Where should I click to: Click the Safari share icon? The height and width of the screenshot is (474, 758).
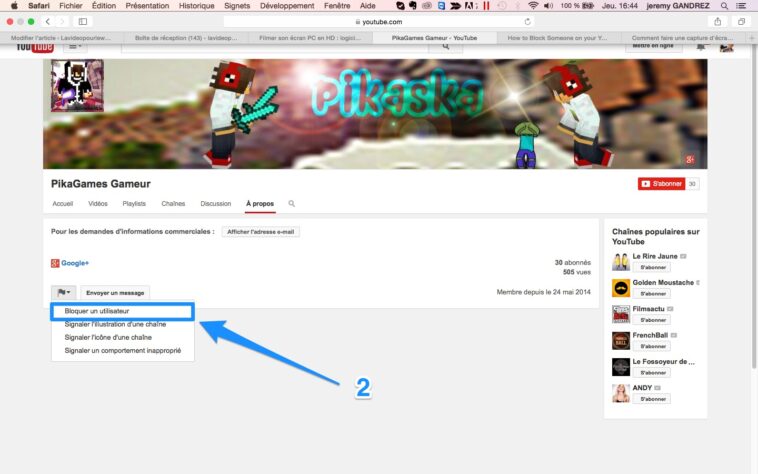coord(718,21)
